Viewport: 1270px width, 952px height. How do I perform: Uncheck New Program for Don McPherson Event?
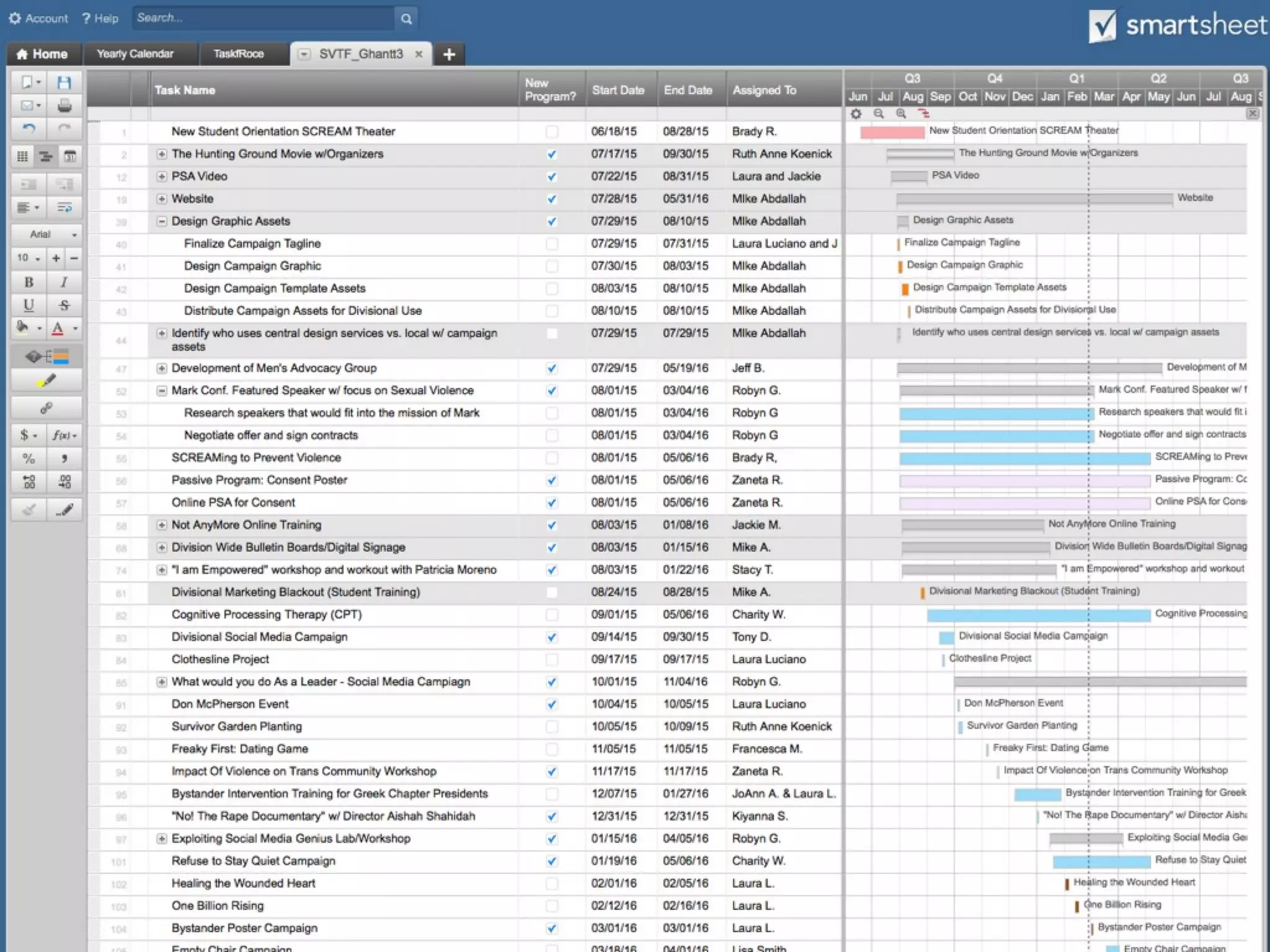[551, 705]
